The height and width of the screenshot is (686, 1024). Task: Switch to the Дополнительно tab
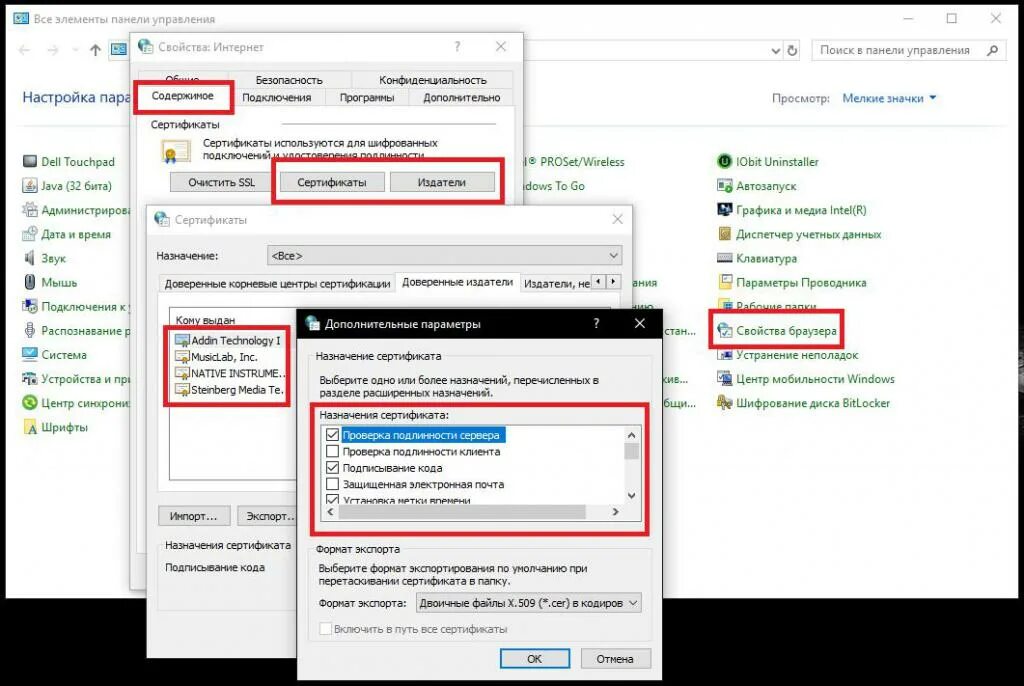coord(462,97)
